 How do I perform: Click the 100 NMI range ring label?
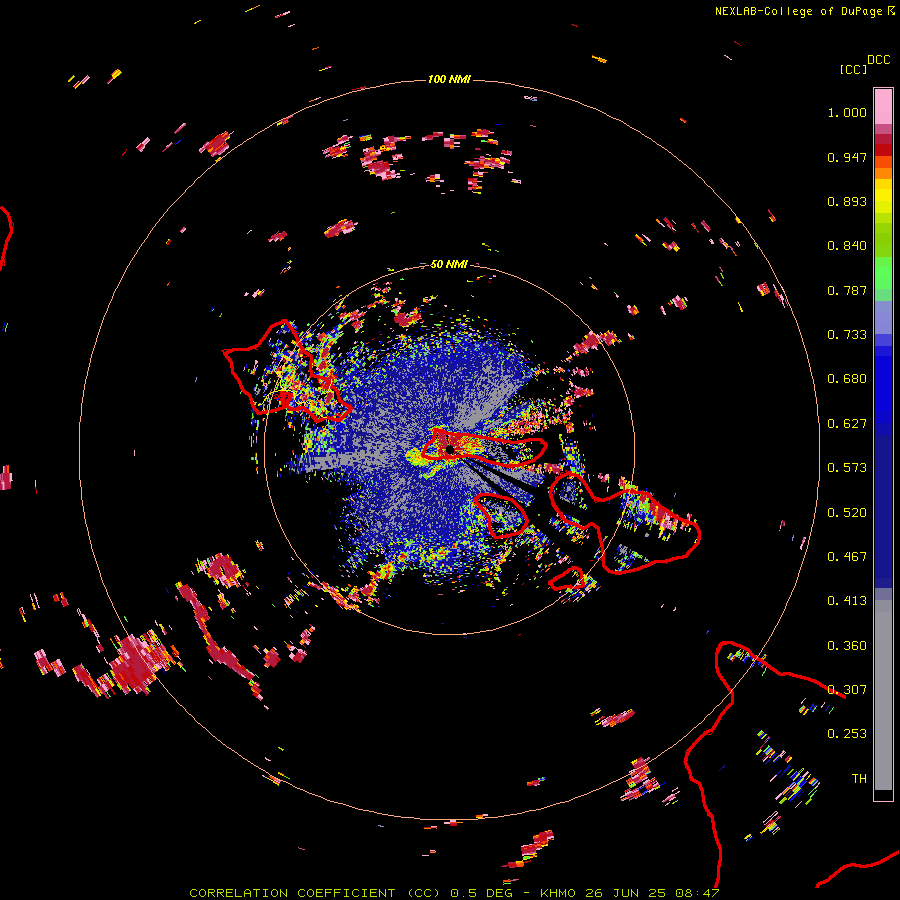(x=449, y=79)
